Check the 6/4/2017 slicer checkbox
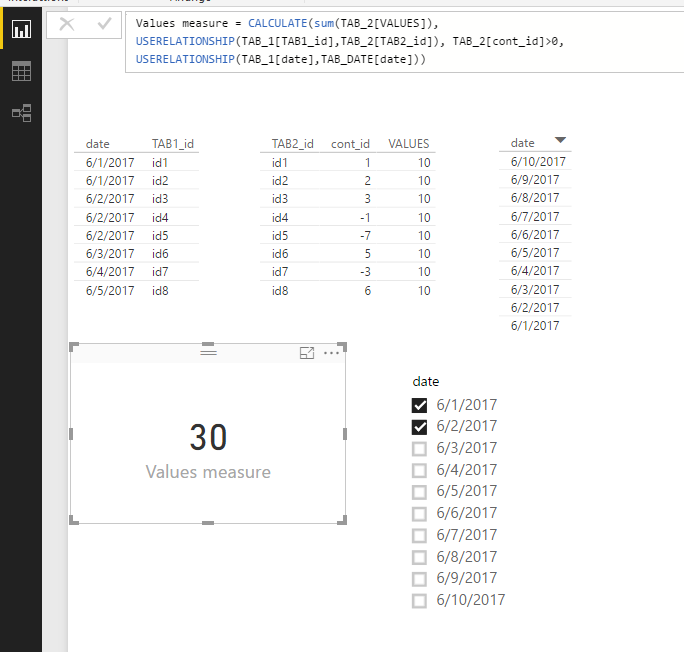The height and width of the screenshot is (652, 684). [419, 471]
